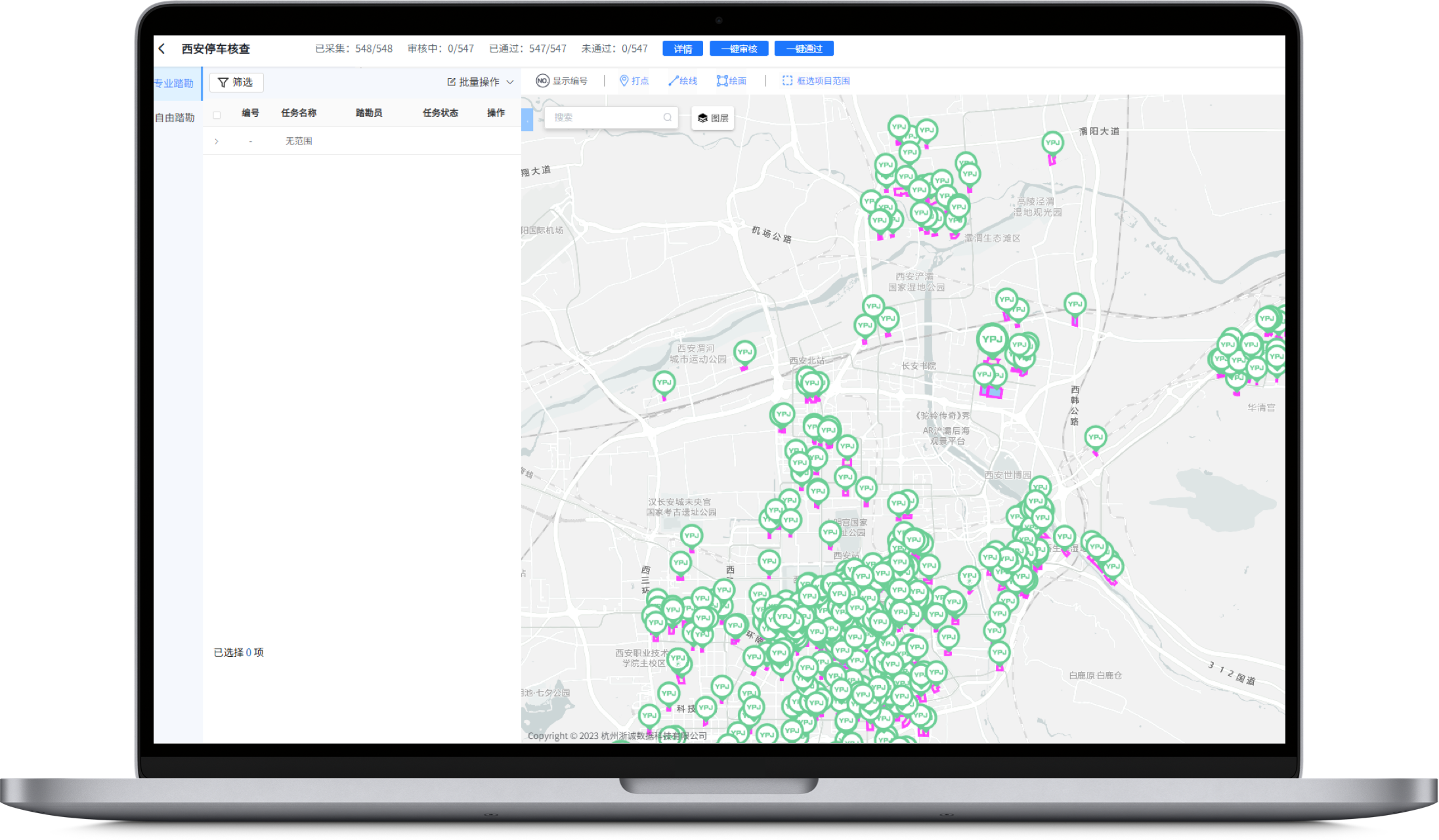Open the 筛选 filter button

(236, 82)
